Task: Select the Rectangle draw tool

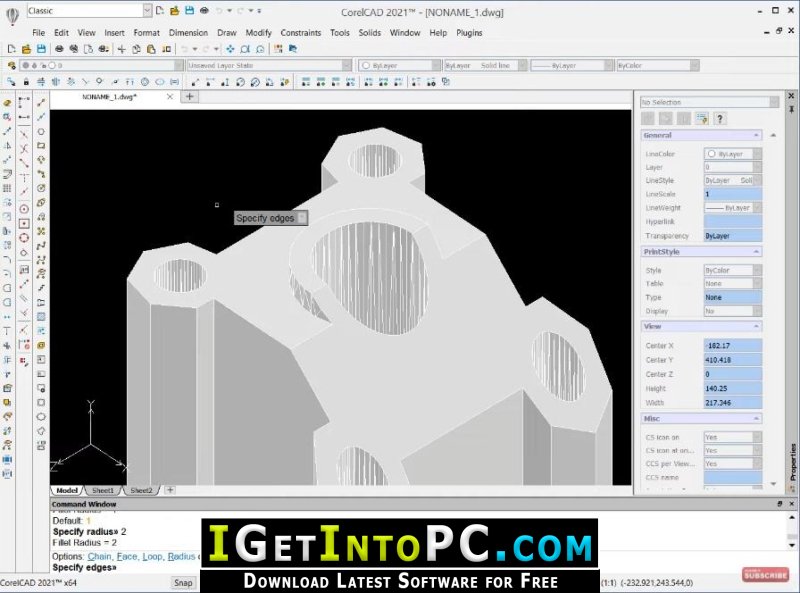Action: tap(41, 146)
